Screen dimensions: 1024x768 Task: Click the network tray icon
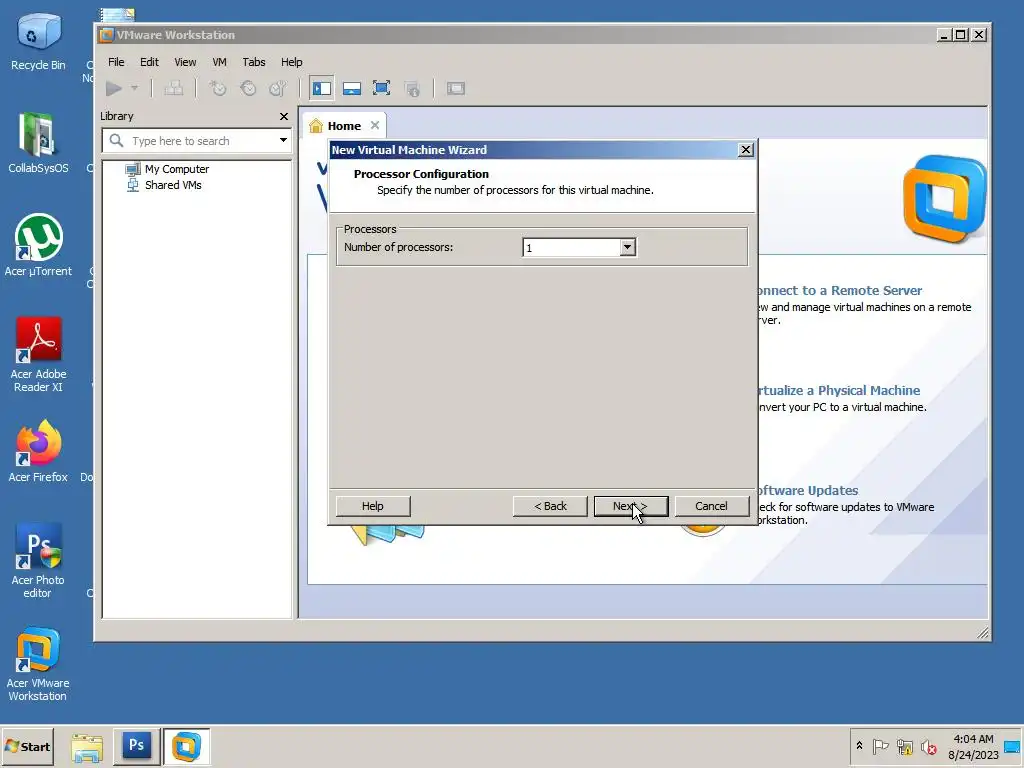(x=904, y=746)
